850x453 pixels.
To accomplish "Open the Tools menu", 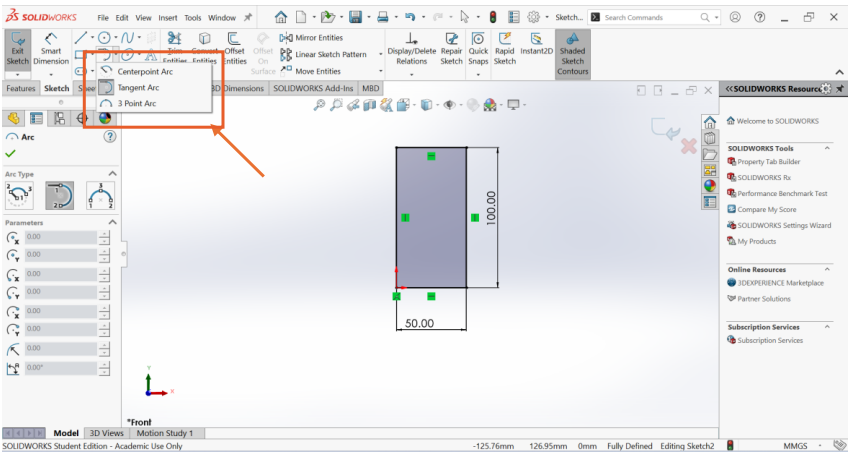I will coord(192,18).
